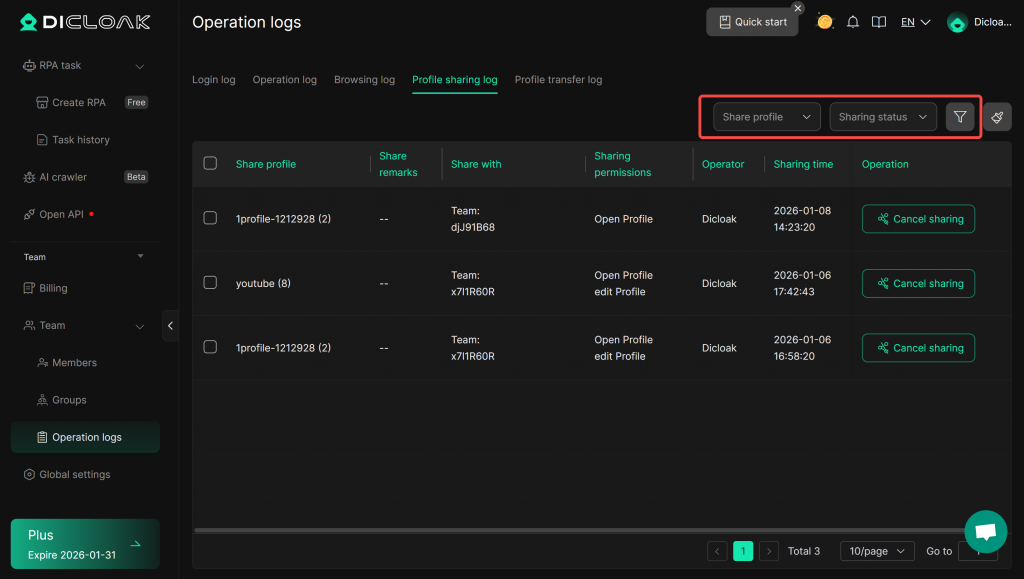1024x579 pixels.
Task: Click the Quick start button
Action: pyautogui.click(x=752, y=22)
